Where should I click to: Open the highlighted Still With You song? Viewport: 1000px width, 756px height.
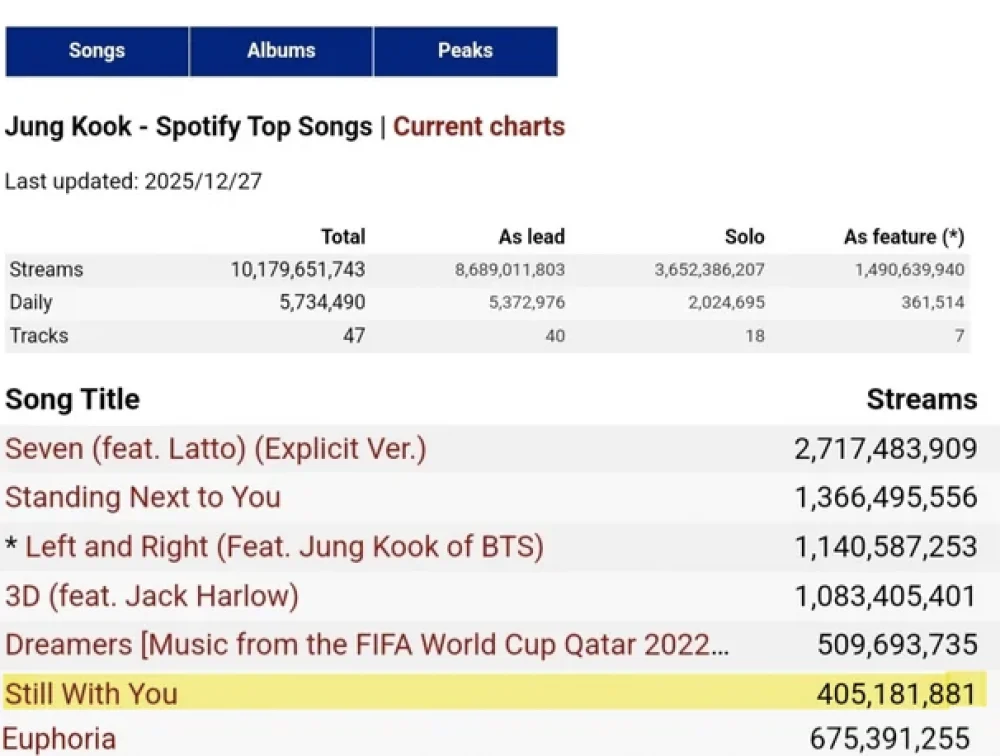90,693
